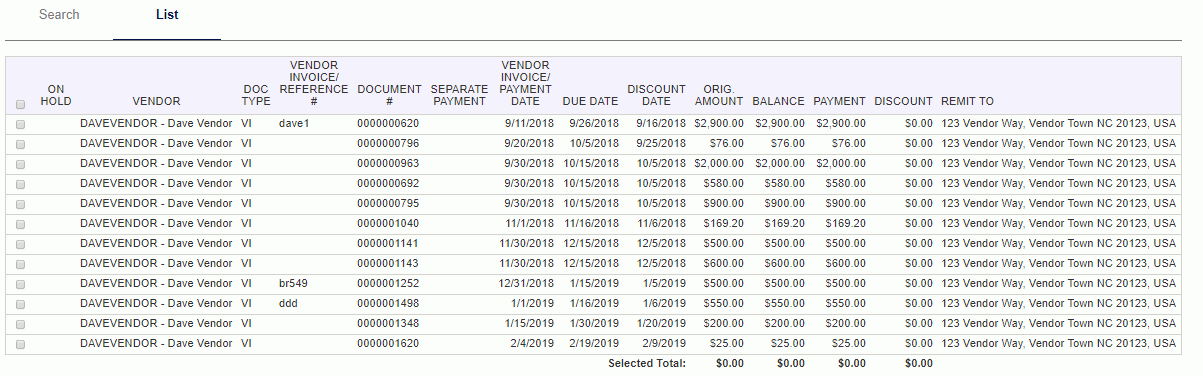Click the DUE DATE column header
Image resolution: width=1203 pixels, height=376 pixels.
coord(590,102)
